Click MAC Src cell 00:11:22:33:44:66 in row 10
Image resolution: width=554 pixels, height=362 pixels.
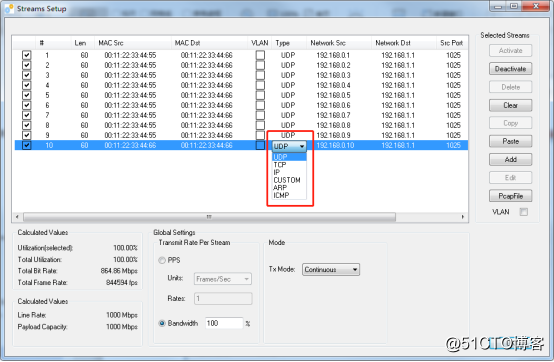[130, 145]
